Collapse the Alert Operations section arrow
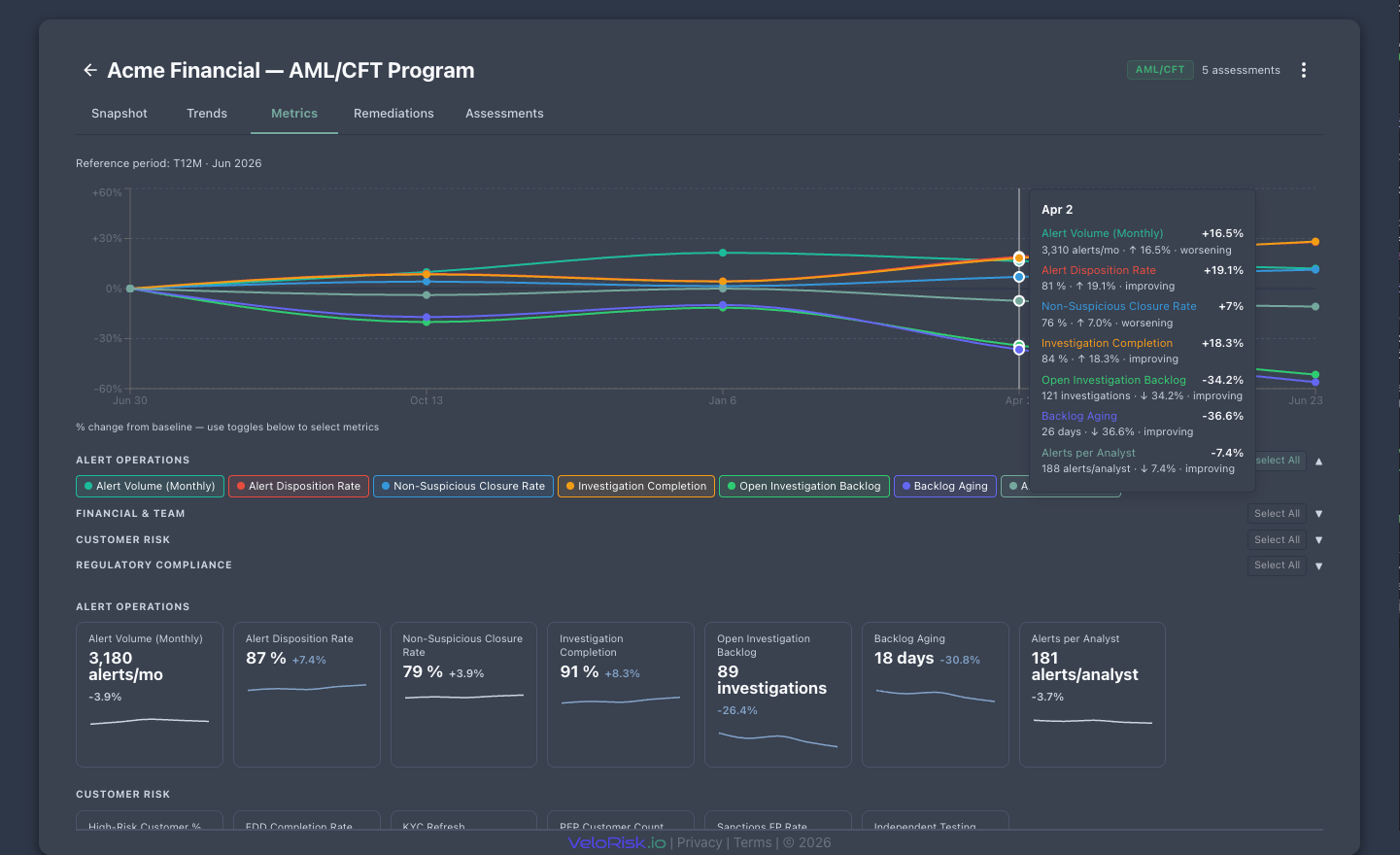1400x855 pixels. (1318, 462)
